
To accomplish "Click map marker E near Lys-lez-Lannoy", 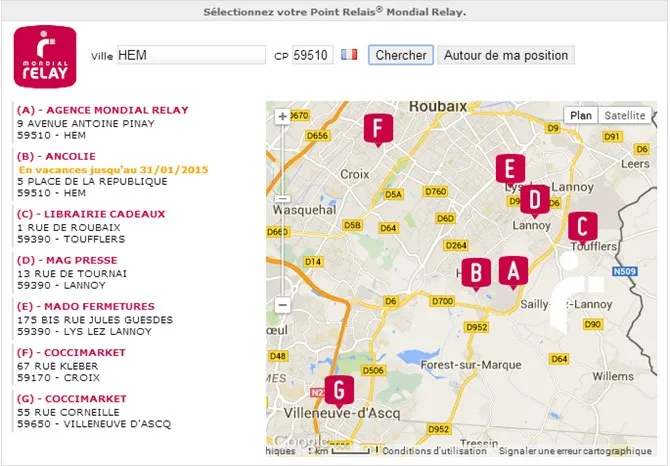I will (x=510, y=170).
